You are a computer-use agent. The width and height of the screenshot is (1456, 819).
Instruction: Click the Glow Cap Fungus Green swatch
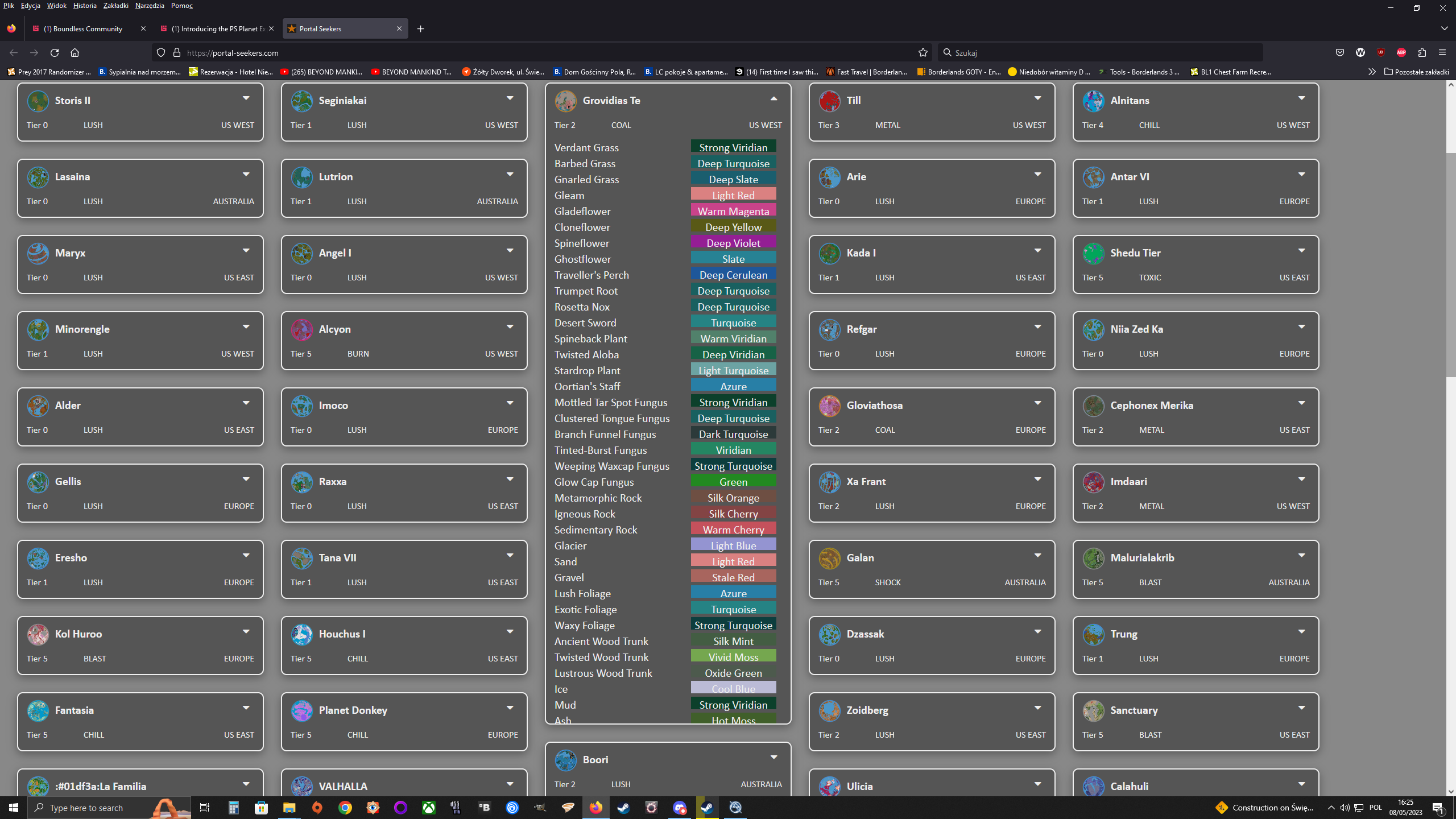click(733, 482)
